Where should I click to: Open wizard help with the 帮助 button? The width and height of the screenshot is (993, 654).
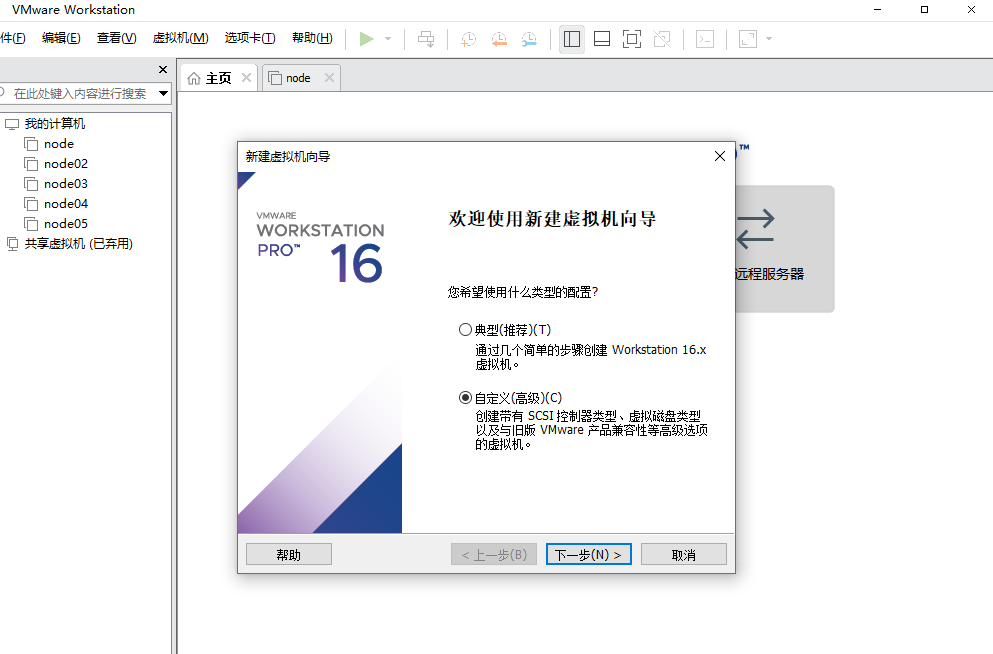click(x=288, y=553)
